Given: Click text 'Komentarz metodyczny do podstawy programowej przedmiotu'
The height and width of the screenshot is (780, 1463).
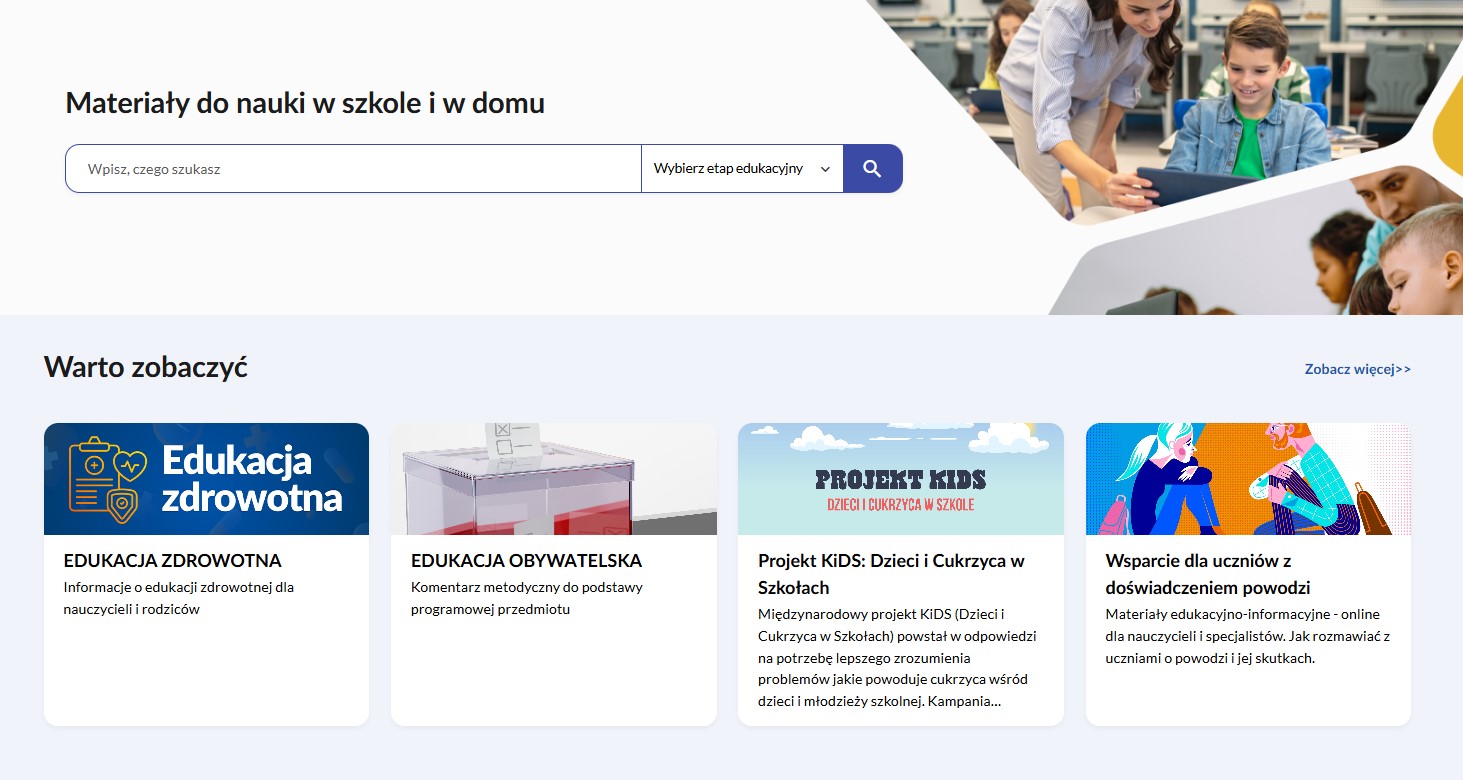Looking at the screenshot, I should pyautogui.click(x=529, y=598).
